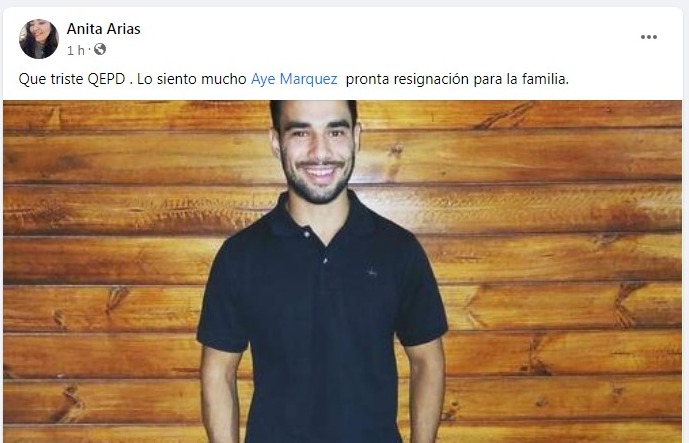Open the shared photo of the smiling man

[x=343, y=272]
